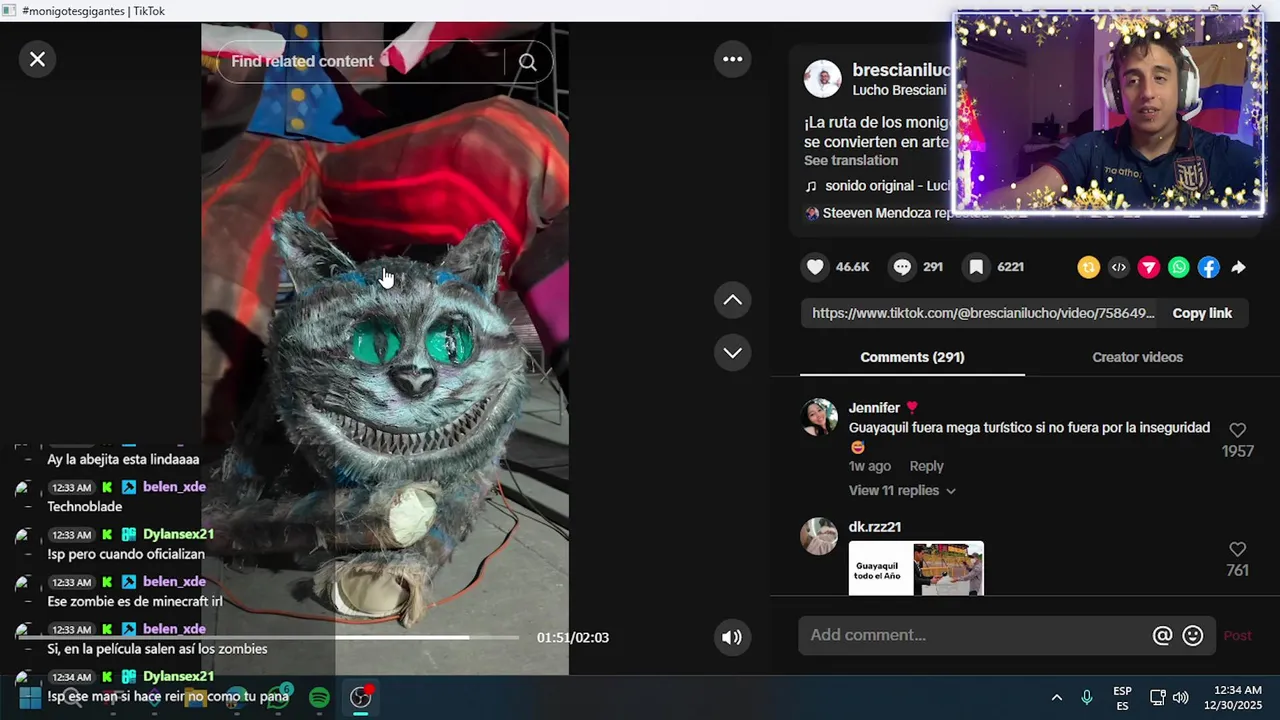1280x720 pixels.
Task: Open the system volume tray icon
Action: [x=1181, y=697]
